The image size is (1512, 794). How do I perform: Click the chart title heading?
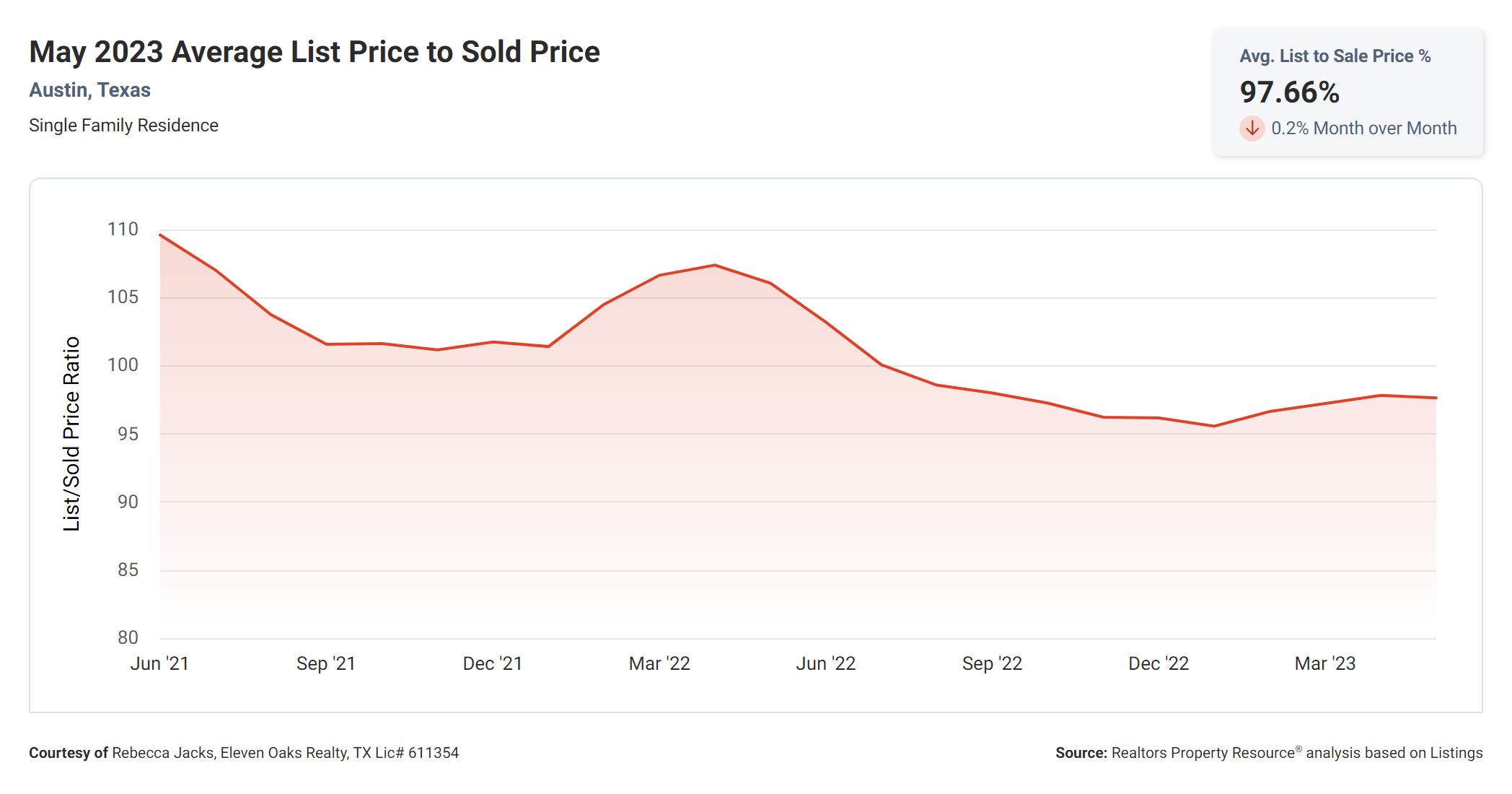point(315,52)
